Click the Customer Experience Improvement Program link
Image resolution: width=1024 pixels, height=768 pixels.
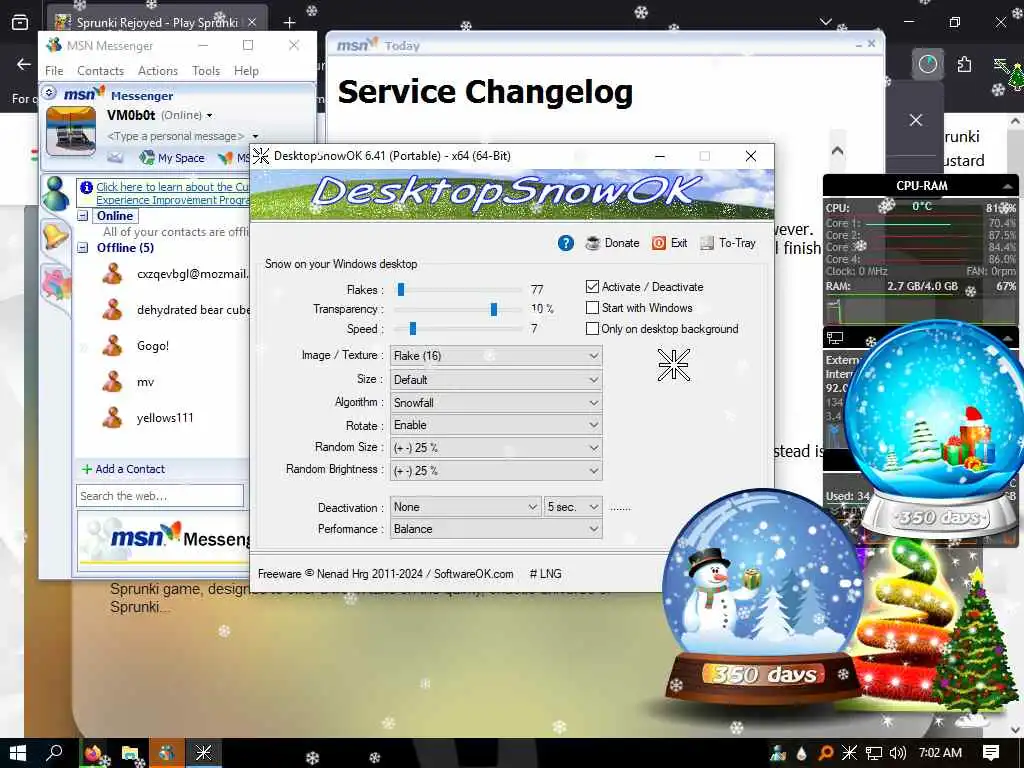pos(172,193)
